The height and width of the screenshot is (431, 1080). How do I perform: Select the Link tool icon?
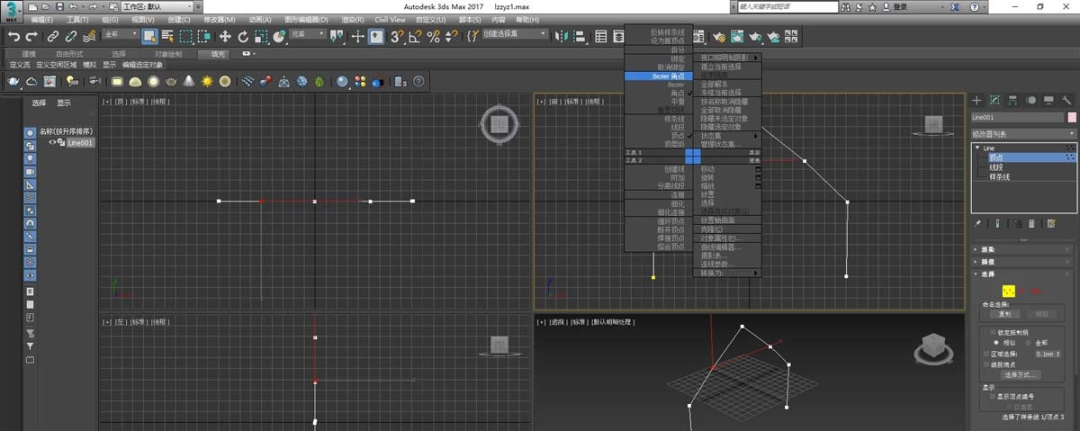(x=53, y=36)
